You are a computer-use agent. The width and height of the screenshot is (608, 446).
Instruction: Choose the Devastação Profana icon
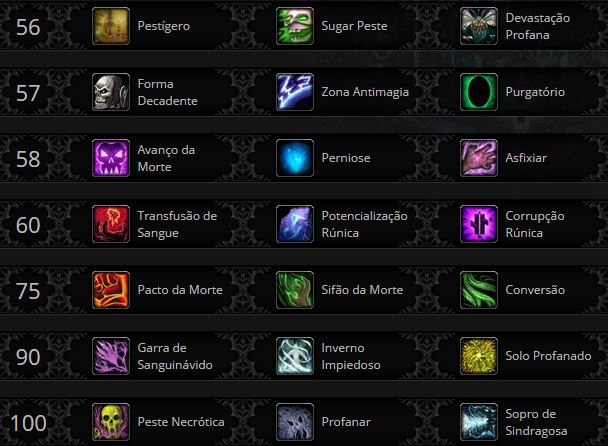(479, 26)
